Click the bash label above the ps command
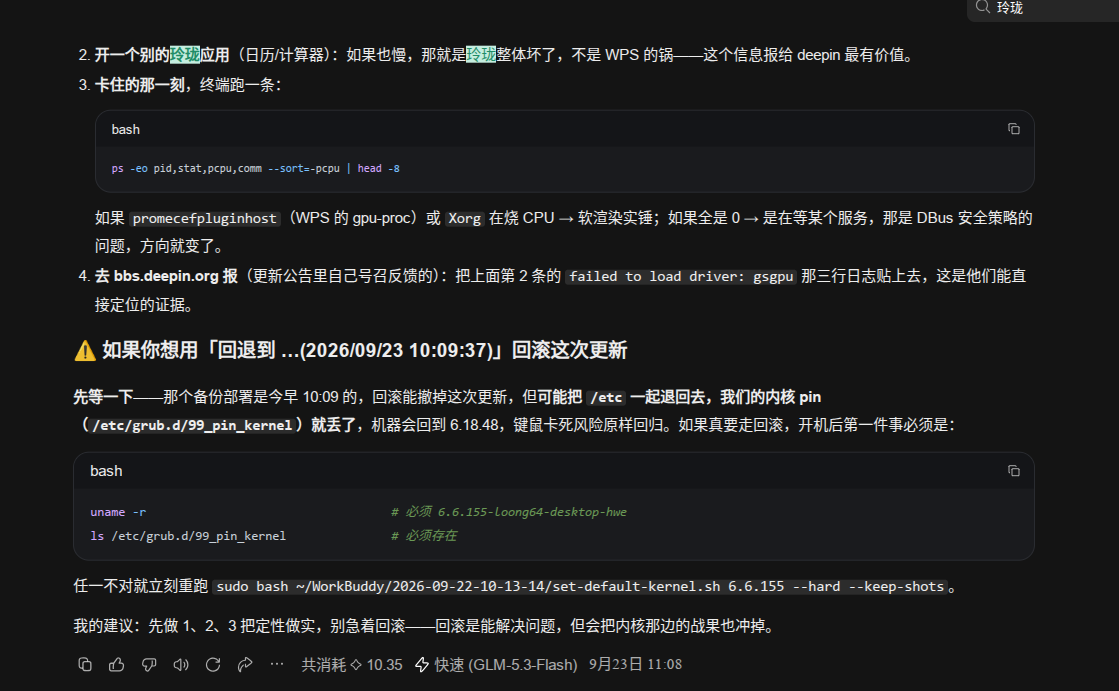The image size is (1119, 691). point(126,129)
